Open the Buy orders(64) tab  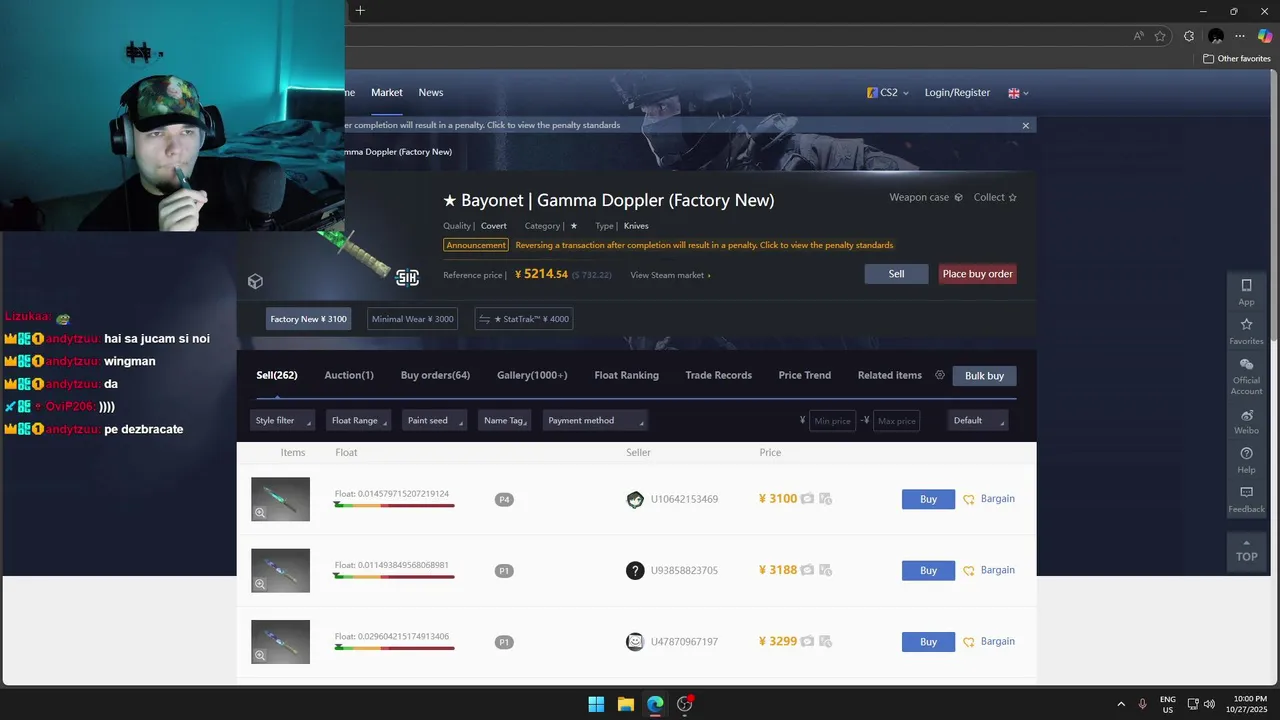coord(435,375)
